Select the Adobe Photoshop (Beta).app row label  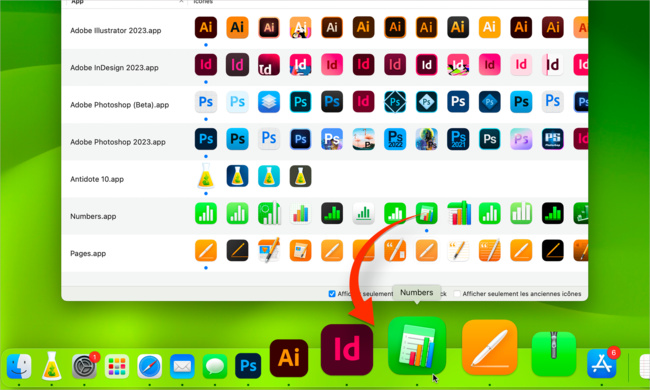tap(119, 105)
